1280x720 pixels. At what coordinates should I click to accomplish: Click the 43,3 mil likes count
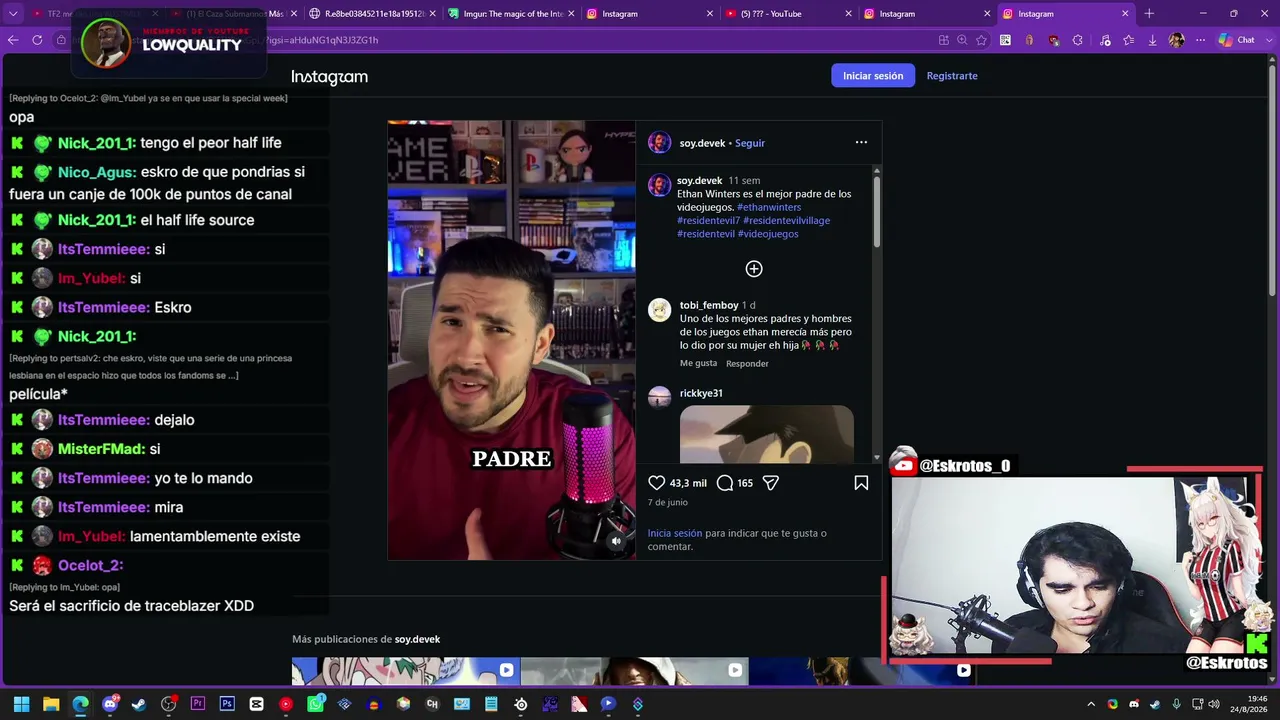(x=688, y=483)
